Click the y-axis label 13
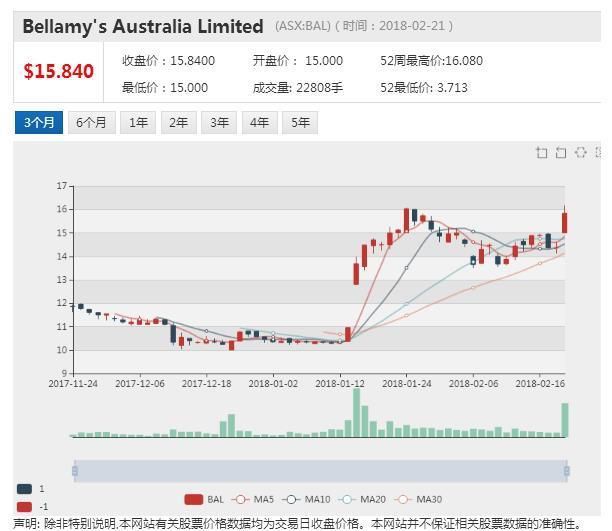Viewport: 612px width, 531px height. (x=62, y=280)
